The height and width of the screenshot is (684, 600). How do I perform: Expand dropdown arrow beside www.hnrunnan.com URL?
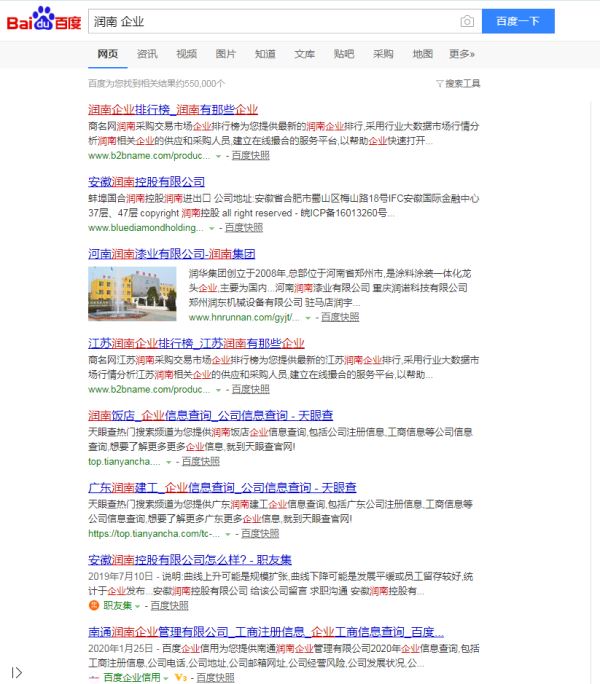(x=308, y=318)
